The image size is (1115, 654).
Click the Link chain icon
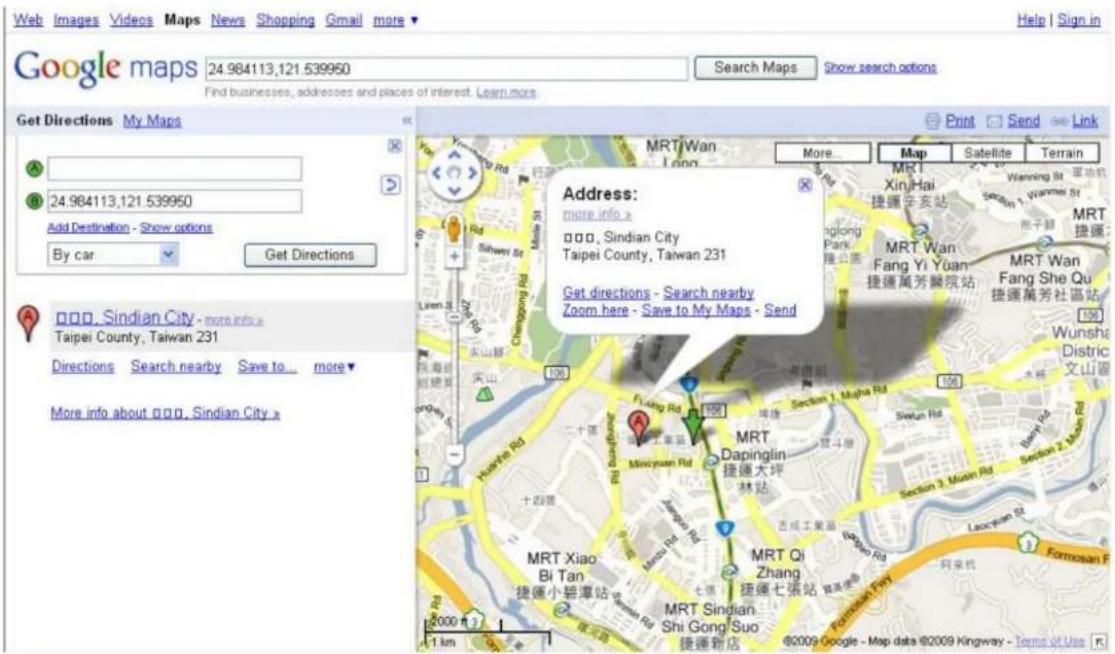1059,122
